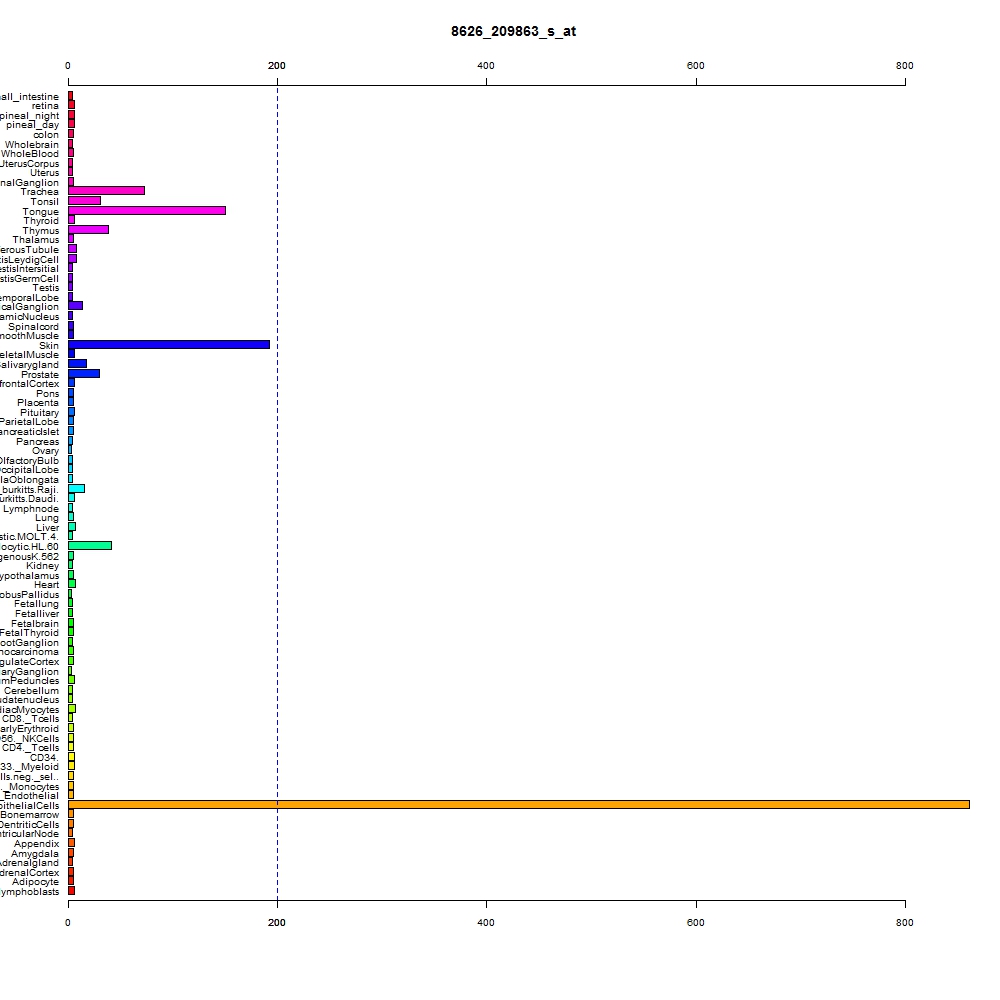This screenshot has height=1000, width=1000.
Task: Click the dashed vertical line at 200
Action: coord(277,492)
